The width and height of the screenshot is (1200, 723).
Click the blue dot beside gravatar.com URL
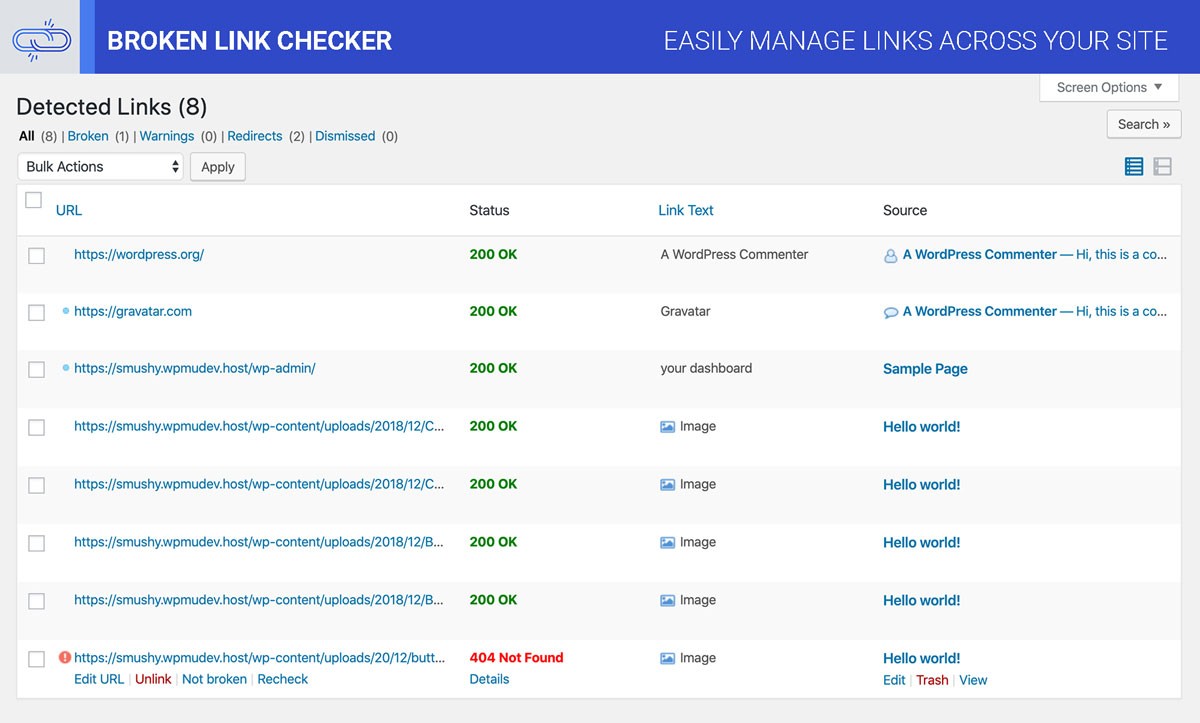(66, 311)
